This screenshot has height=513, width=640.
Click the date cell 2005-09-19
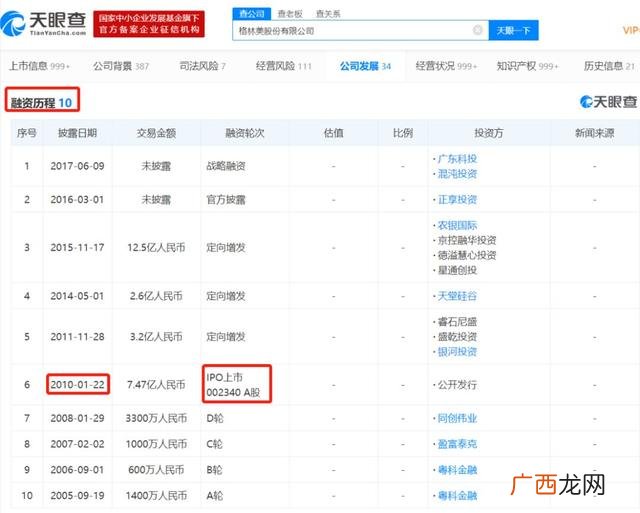point(77,495)
